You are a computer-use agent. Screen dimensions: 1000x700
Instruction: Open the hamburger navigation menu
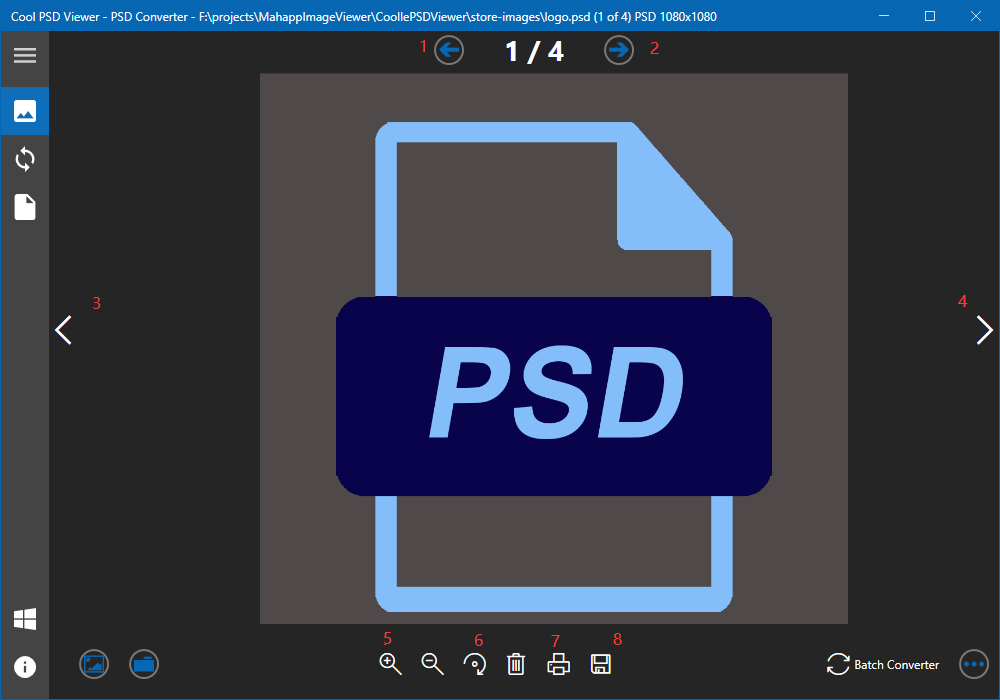pyautogui.click(x=24, y=56)
